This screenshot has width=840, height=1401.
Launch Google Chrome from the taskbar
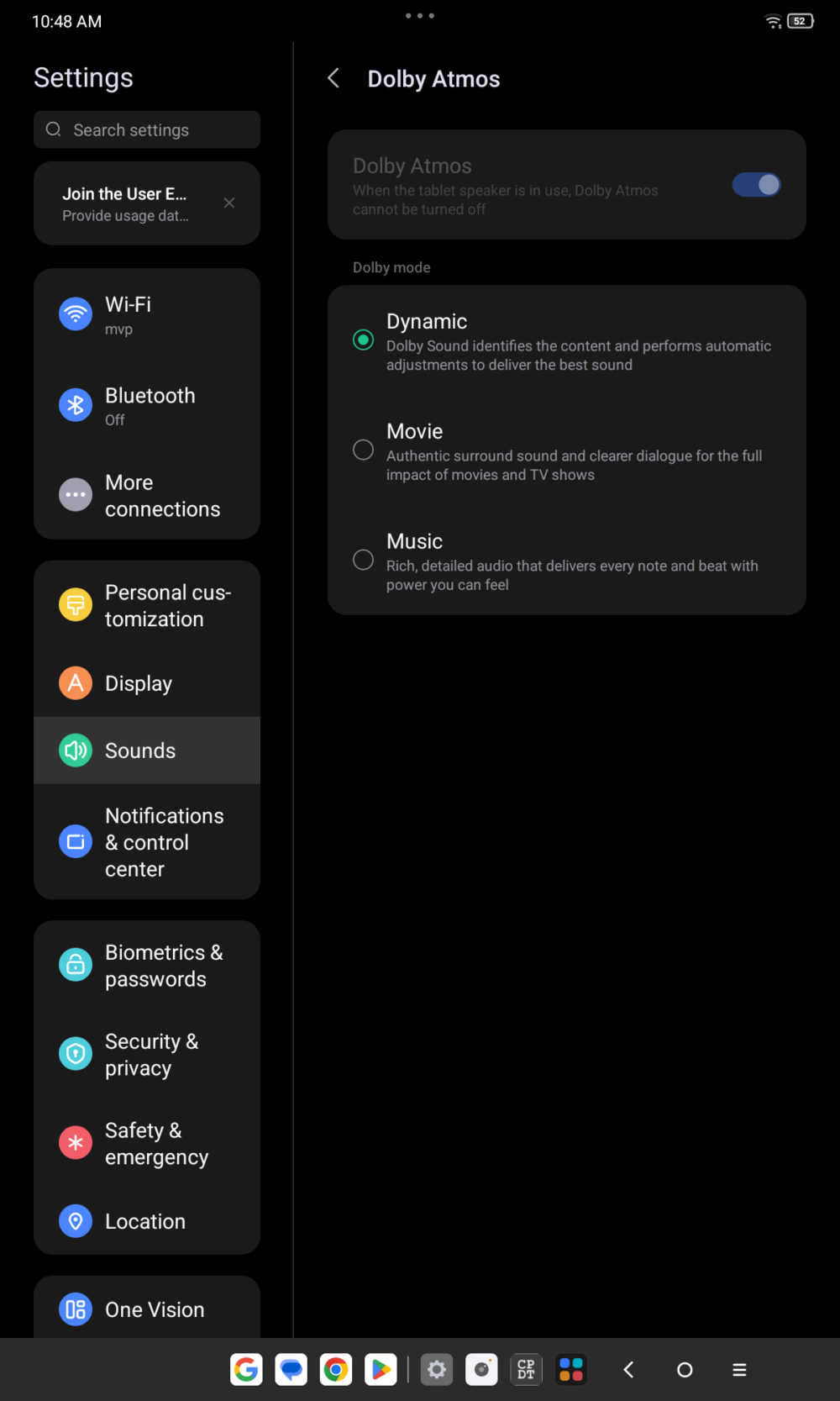[x=336, y=1370]
